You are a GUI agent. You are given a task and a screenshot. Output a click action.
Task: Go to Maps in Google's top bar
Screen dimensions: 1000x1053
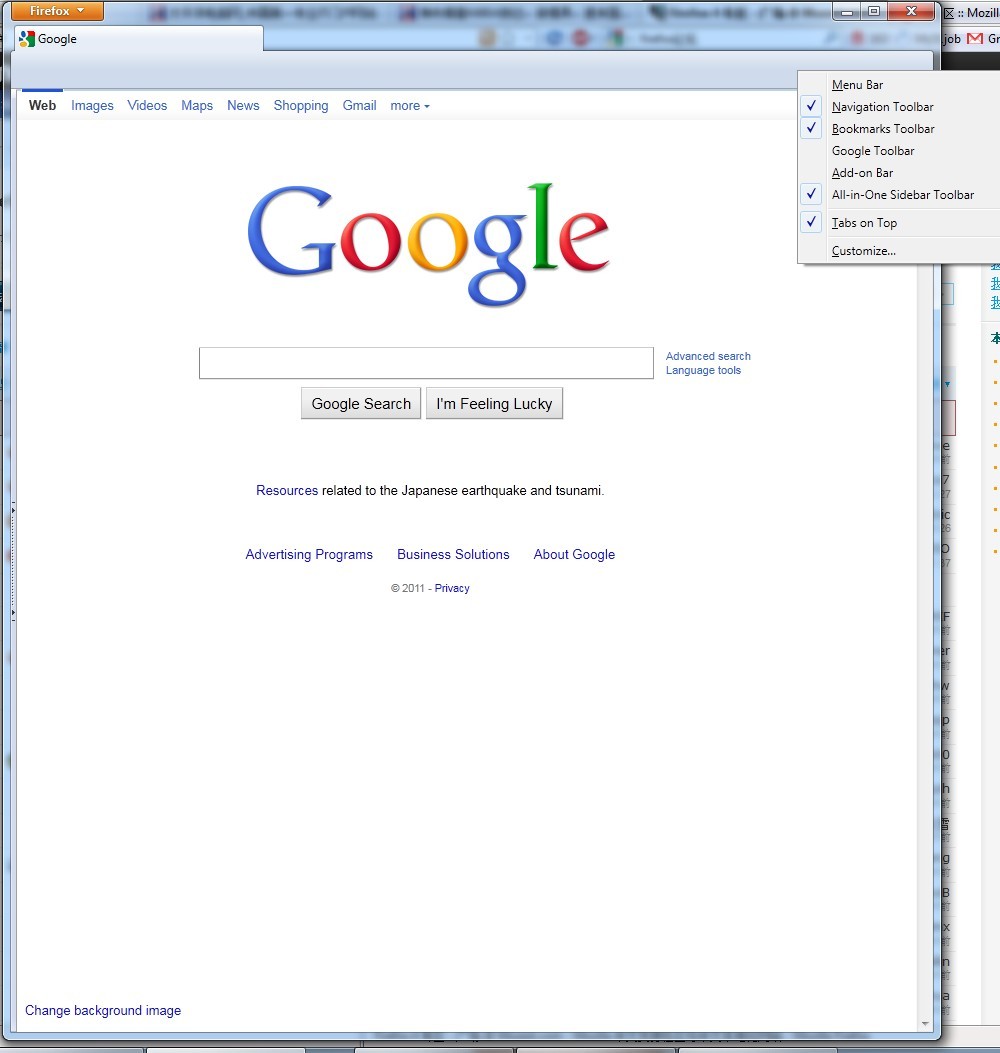pos(197,105)
